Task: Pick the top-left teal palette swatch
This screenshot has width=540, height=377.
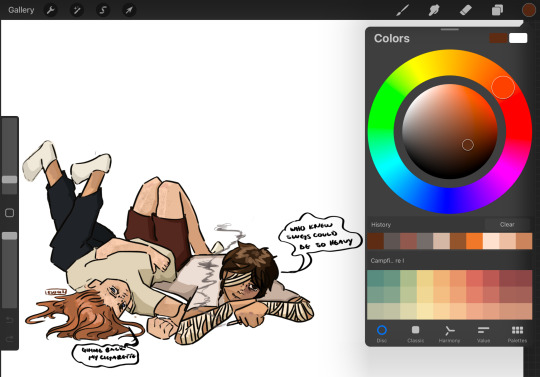Action: pos(375,279)
